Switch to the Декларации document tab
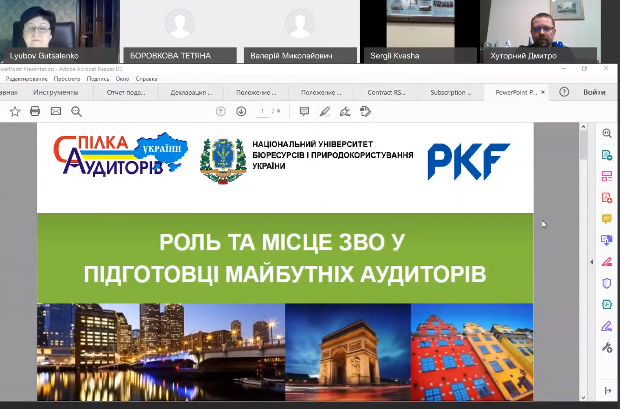 click(191, 93)
